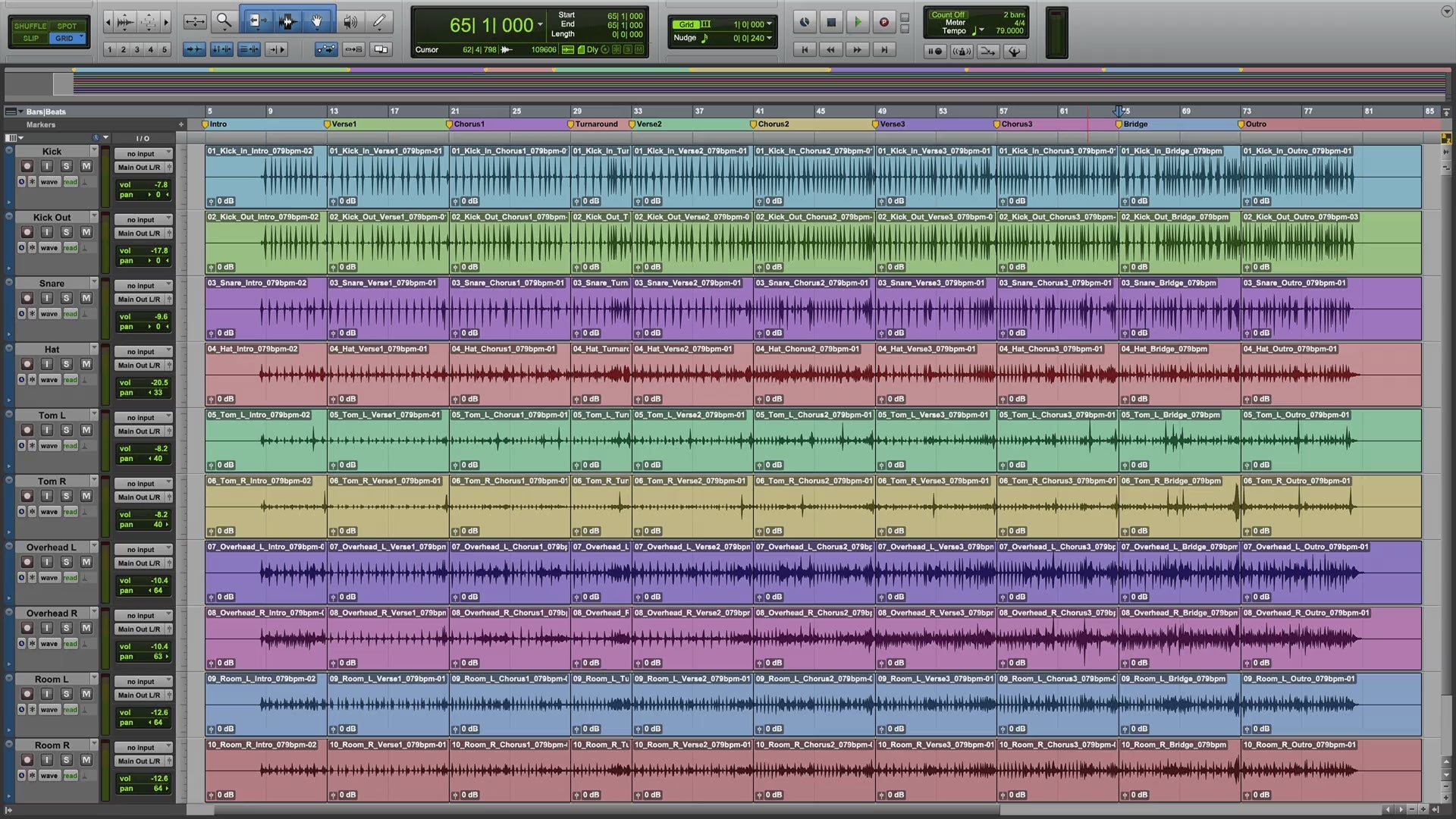Screen dimensions: 1456x819
Task: Enable SPOT edit mode
Action: [x=67, y=26]
